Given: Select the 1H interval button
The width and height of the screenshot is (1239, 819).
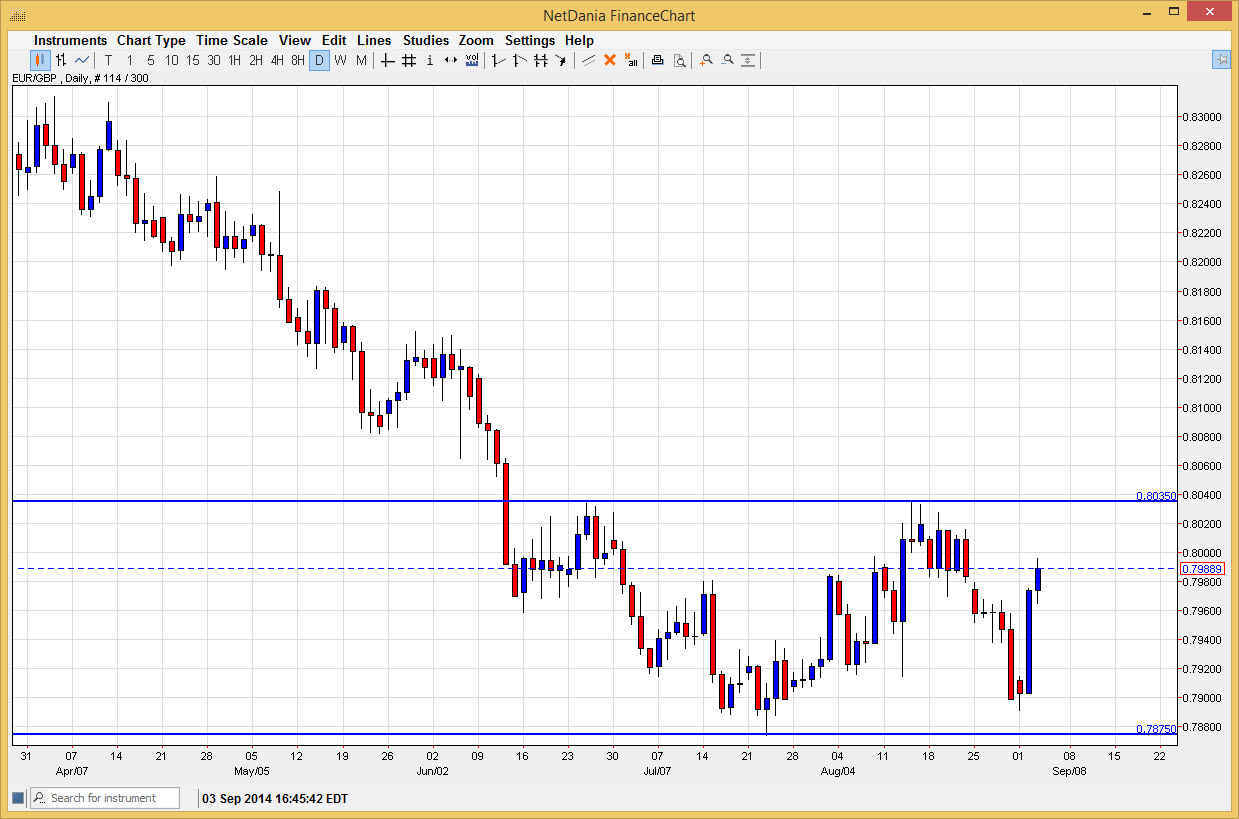Looking at the screenshot, I should pos(235,60).
